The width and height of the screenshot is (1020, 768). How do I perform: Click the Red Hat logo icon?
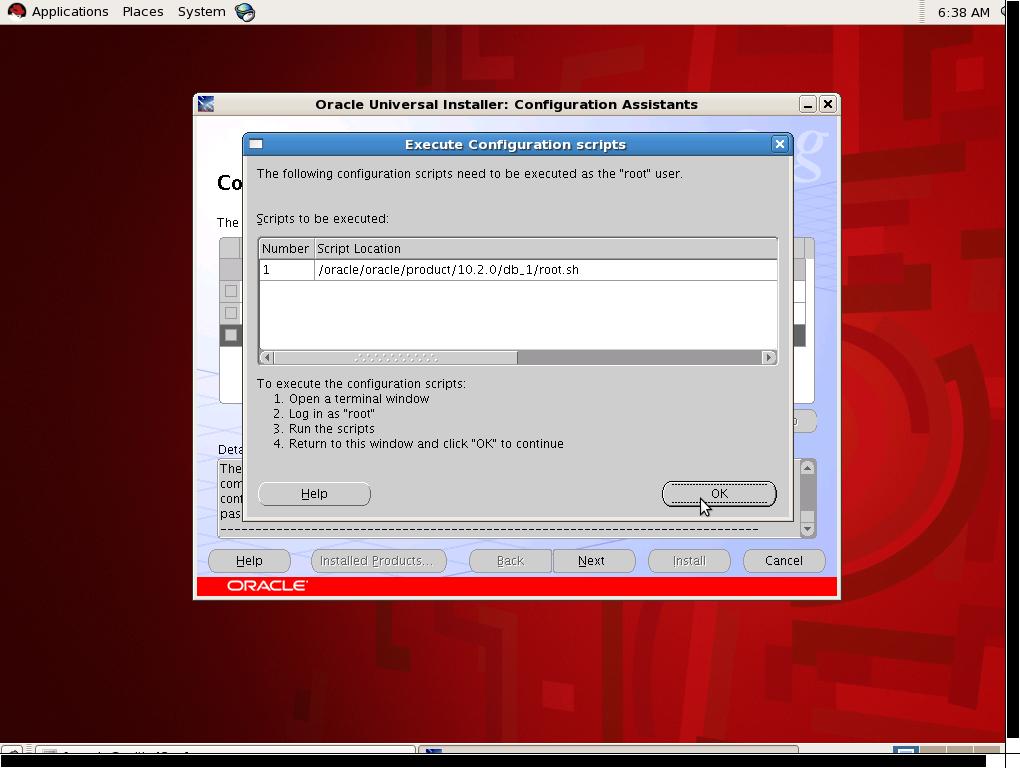tap(16, 11)
